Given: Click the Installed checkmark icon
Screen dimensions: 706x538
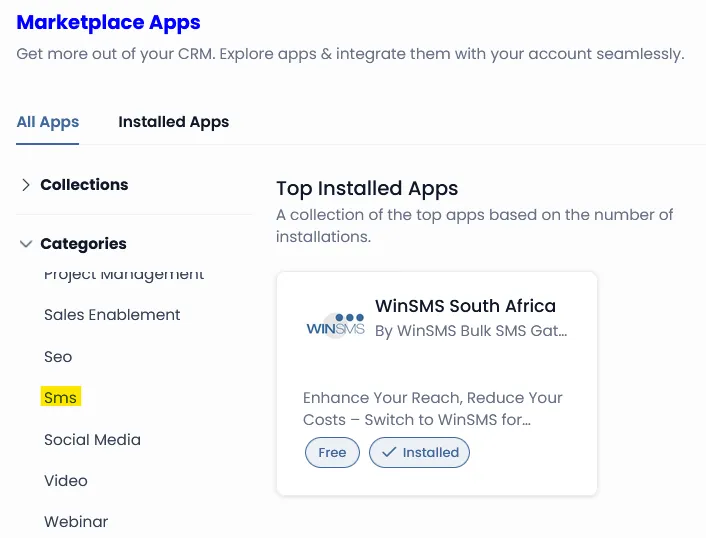Looking at the screenshot, I should click(x=388, y=452).
